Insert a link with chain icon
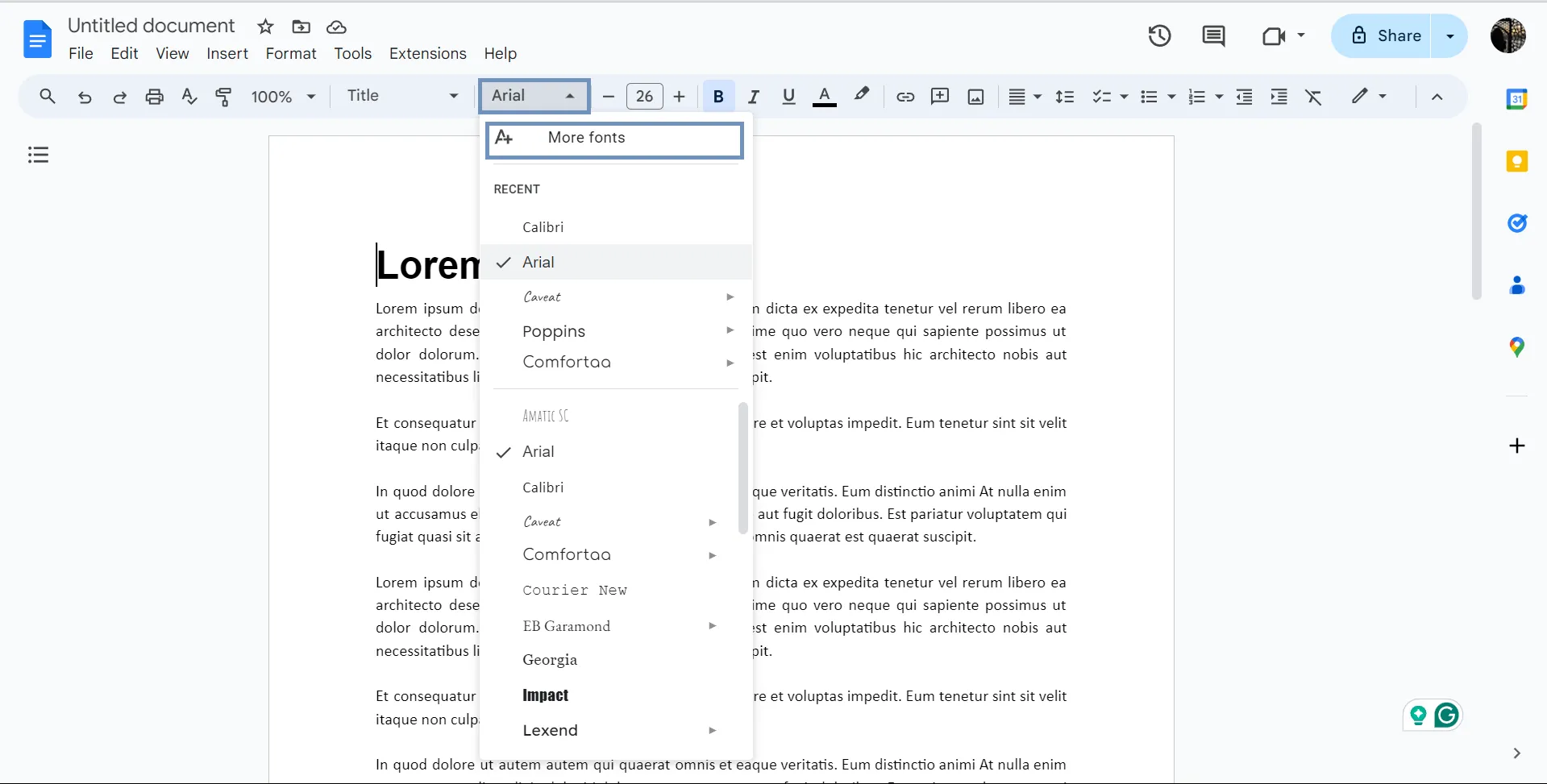The height and width of the screenshot is (784, 1547). 905,97
